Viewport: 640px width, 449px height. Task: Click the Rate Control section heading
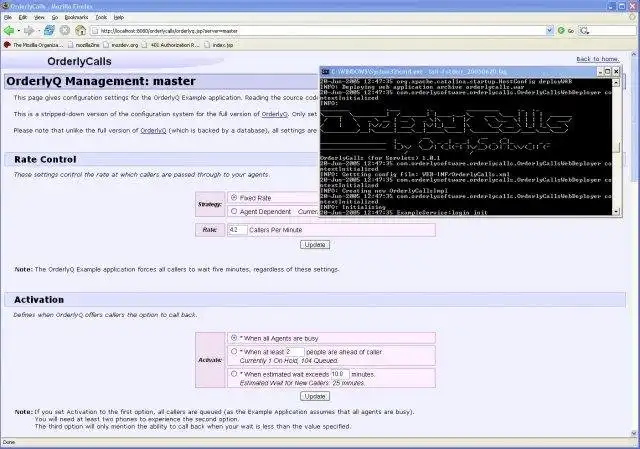click(x=45, y=160)
